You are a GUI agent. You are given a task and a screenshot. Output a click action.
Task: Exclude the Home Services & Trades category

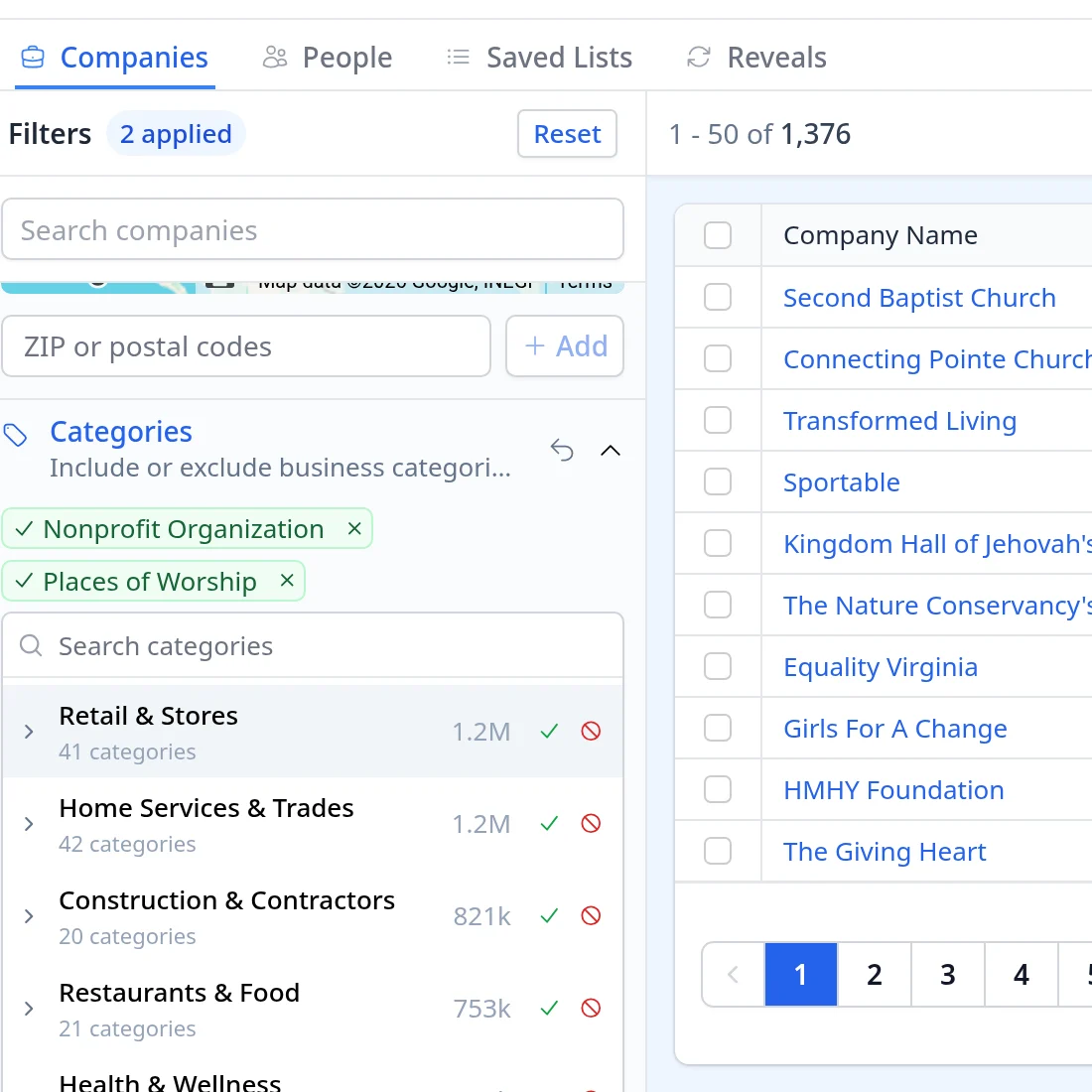pyautogui.click(x=591, y=824)
